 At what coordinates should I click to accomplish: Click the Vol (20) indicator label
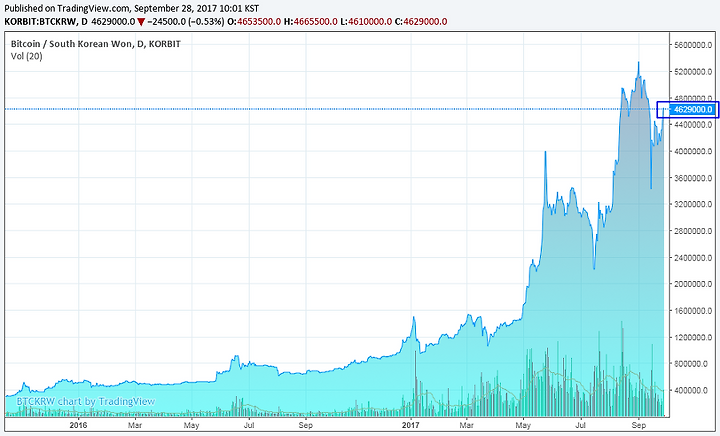[26, 56]
